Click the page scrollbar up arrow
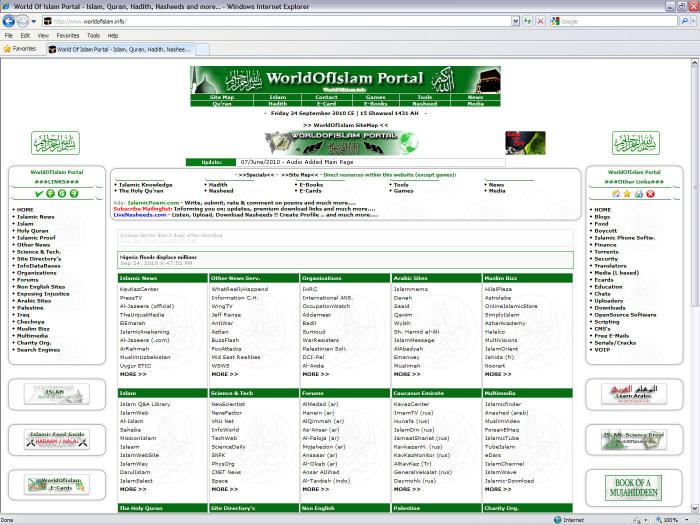This screenshot has width=700, height=525. (x=694, y=63)
